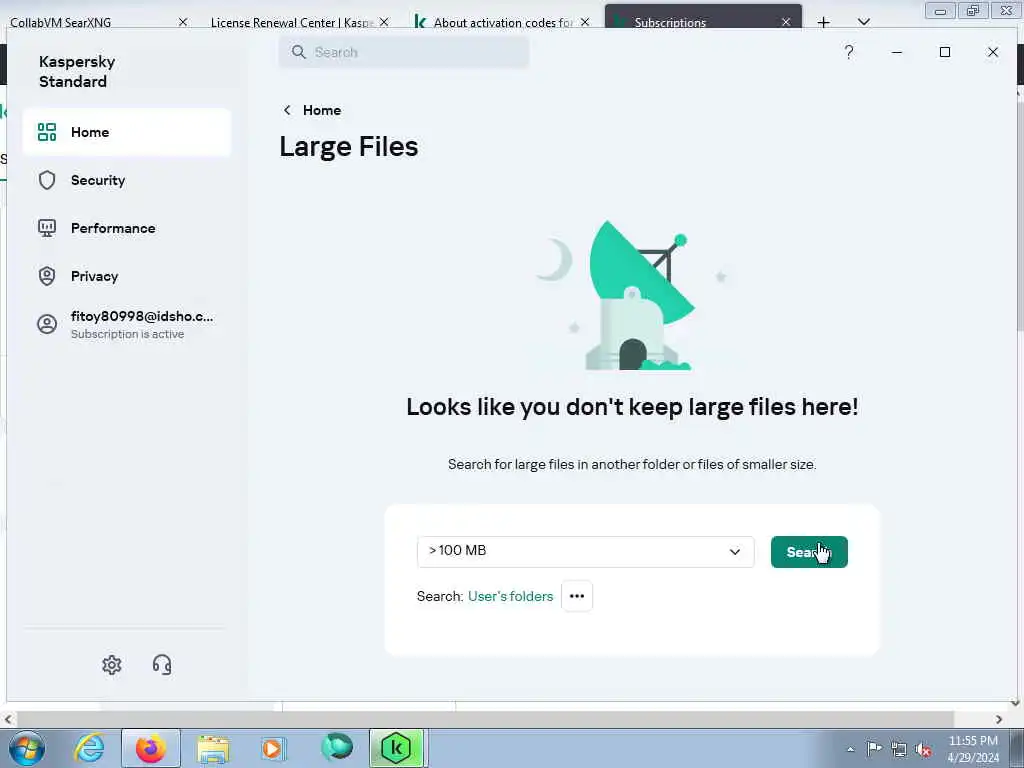Click the Performance monitor icon

click(x=47, y=228)
